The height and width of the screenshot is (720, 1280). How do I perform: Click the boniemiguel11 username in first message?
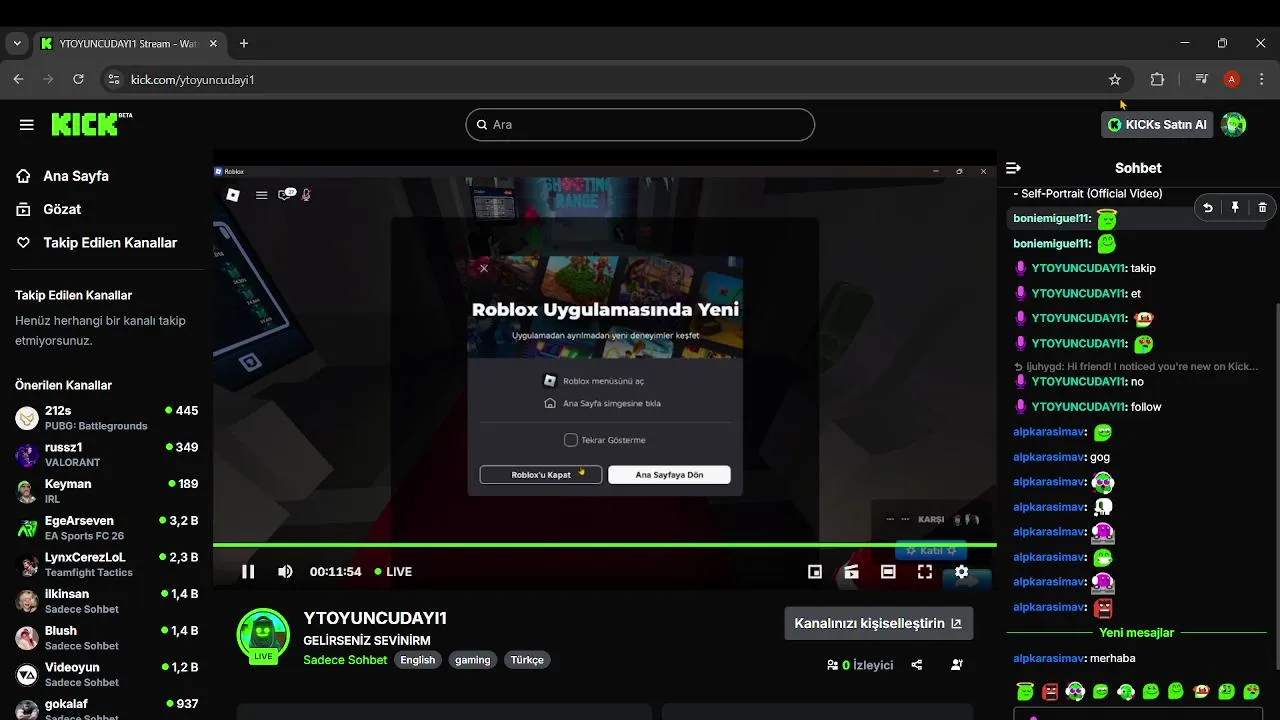coord(1051,218)
